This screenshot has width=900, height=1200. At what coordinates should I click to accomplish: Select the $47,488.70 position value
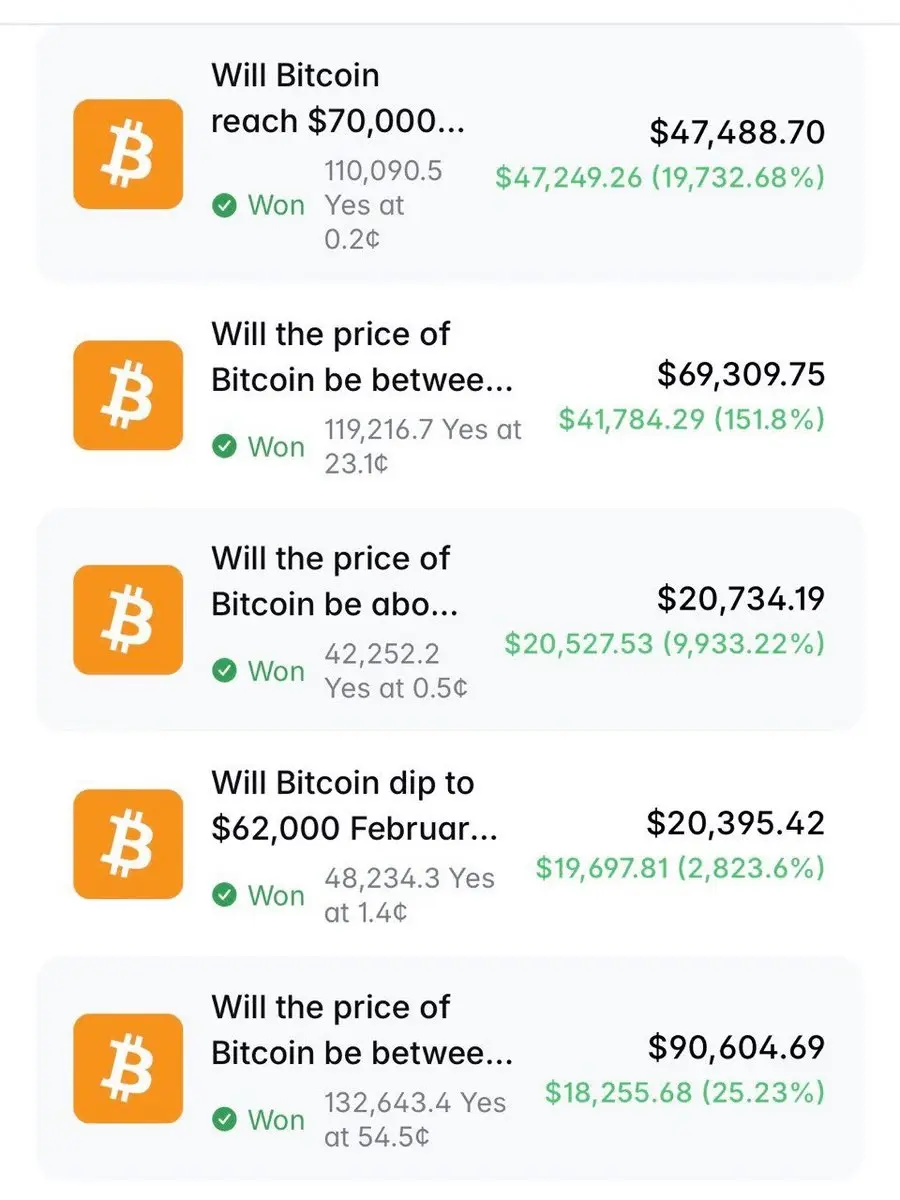[x=737, y=132]
